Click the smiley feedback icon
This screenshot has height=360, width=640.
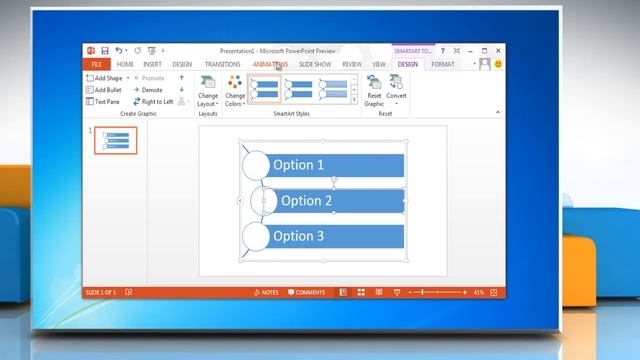click(x=498, y=64)
